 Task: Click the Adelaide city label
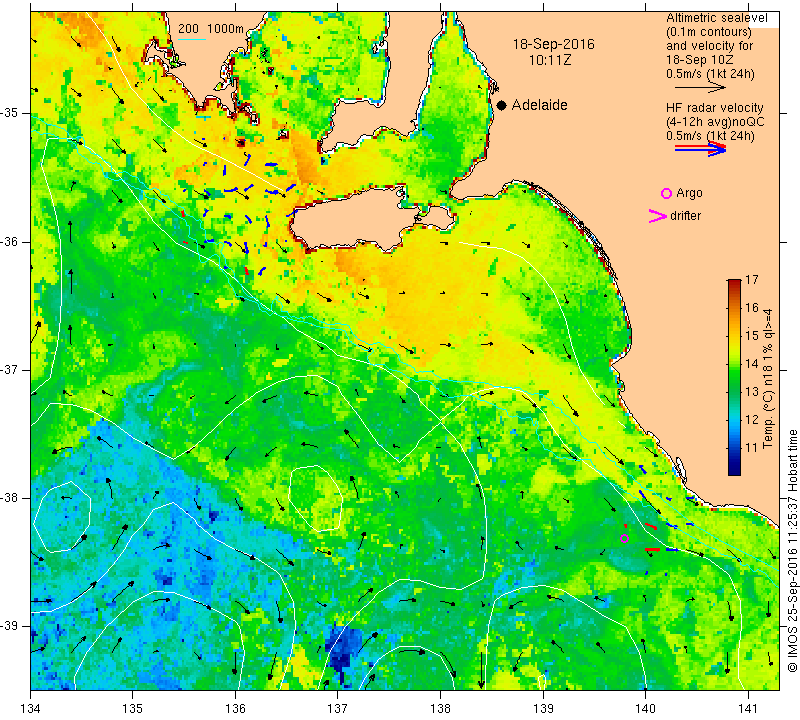(539, 105)
